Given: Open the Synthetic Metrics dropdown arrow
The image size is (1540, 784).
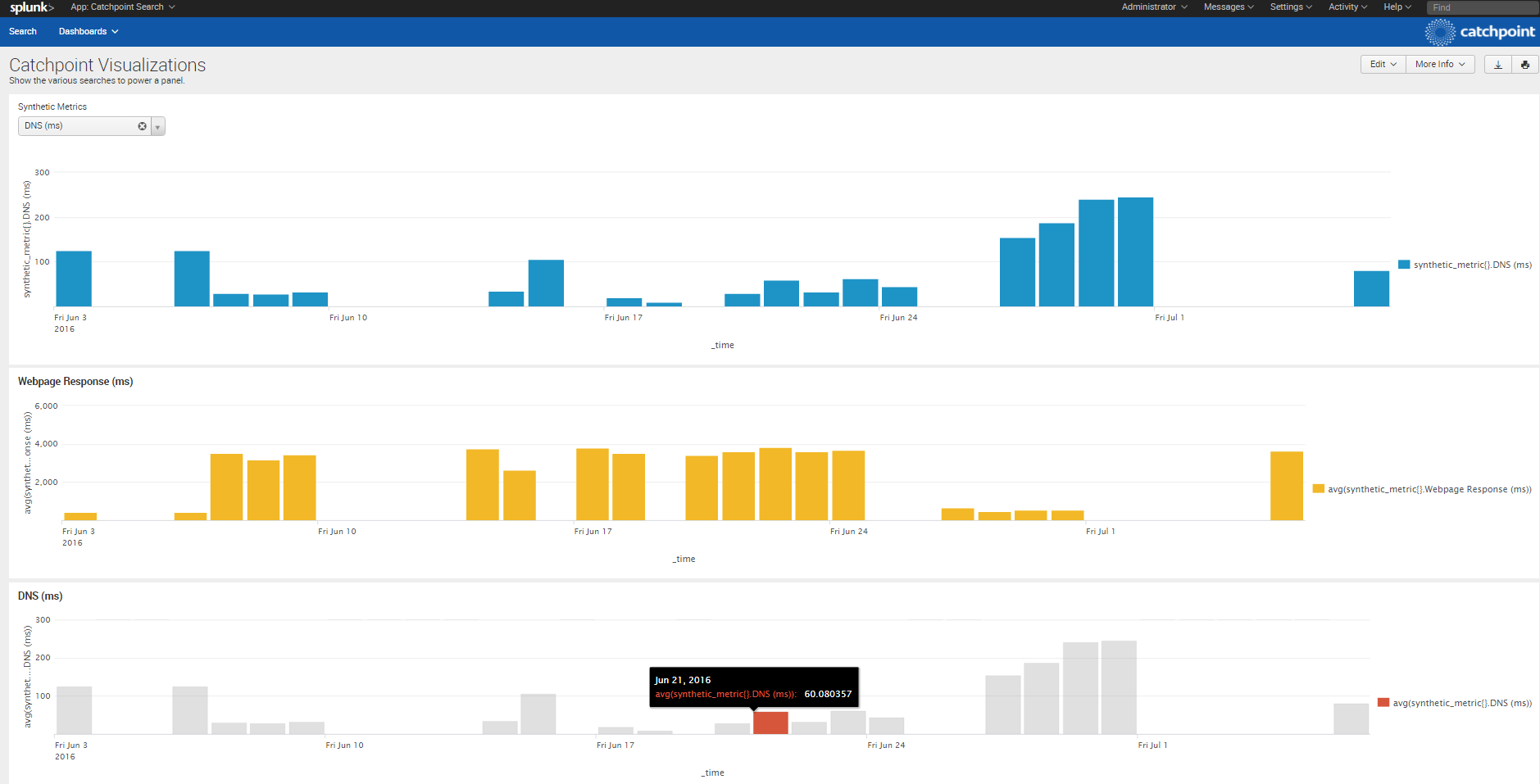Looking at the screenshot, I should (158, 127).
